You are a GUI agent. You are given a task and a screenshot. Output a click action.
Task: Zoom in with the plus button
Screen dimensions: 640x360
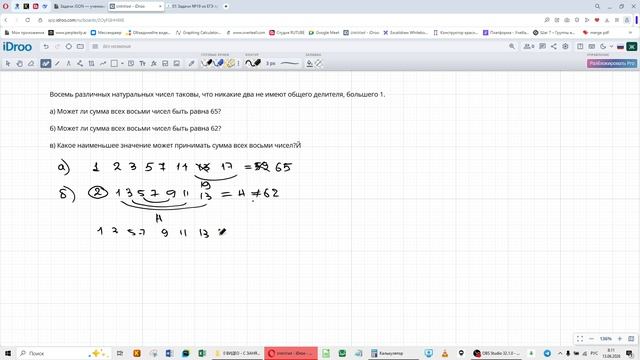pos(620,339)
